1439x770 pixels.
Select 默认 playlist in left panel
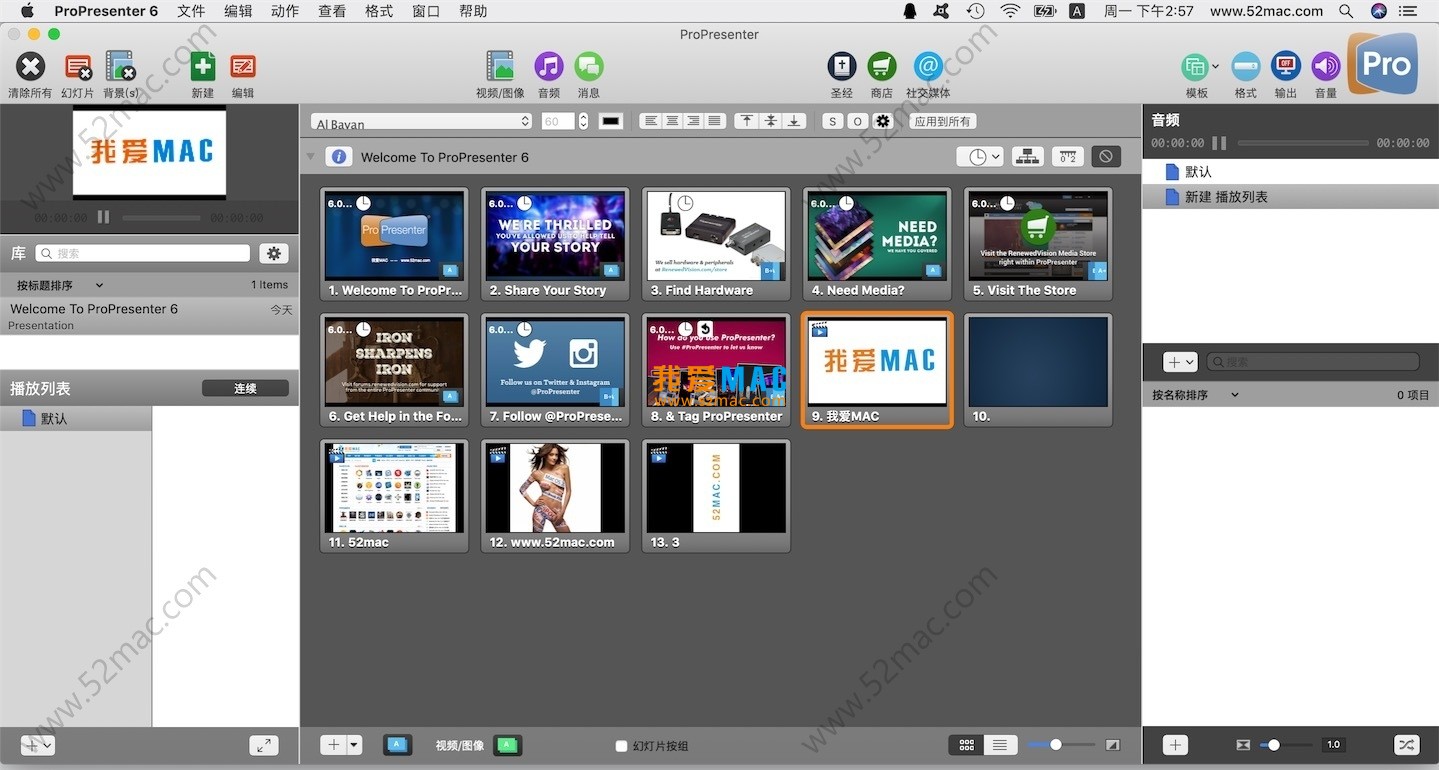point(76,419)
